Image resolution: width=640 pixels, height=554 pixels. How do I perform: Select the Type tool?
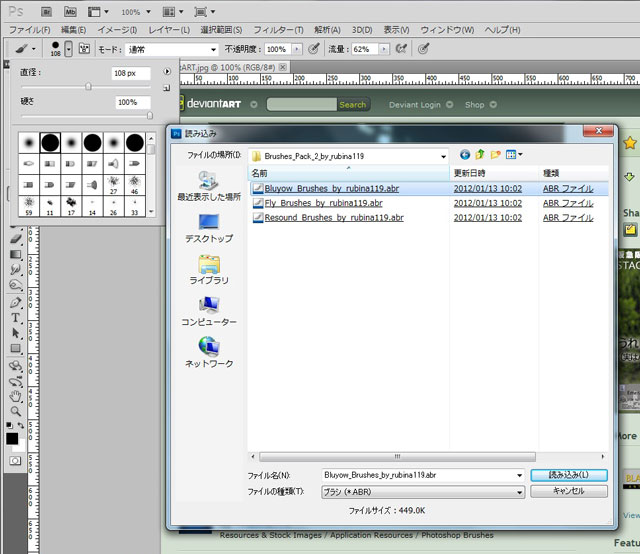pyautogui.click(x=16, y=318)
